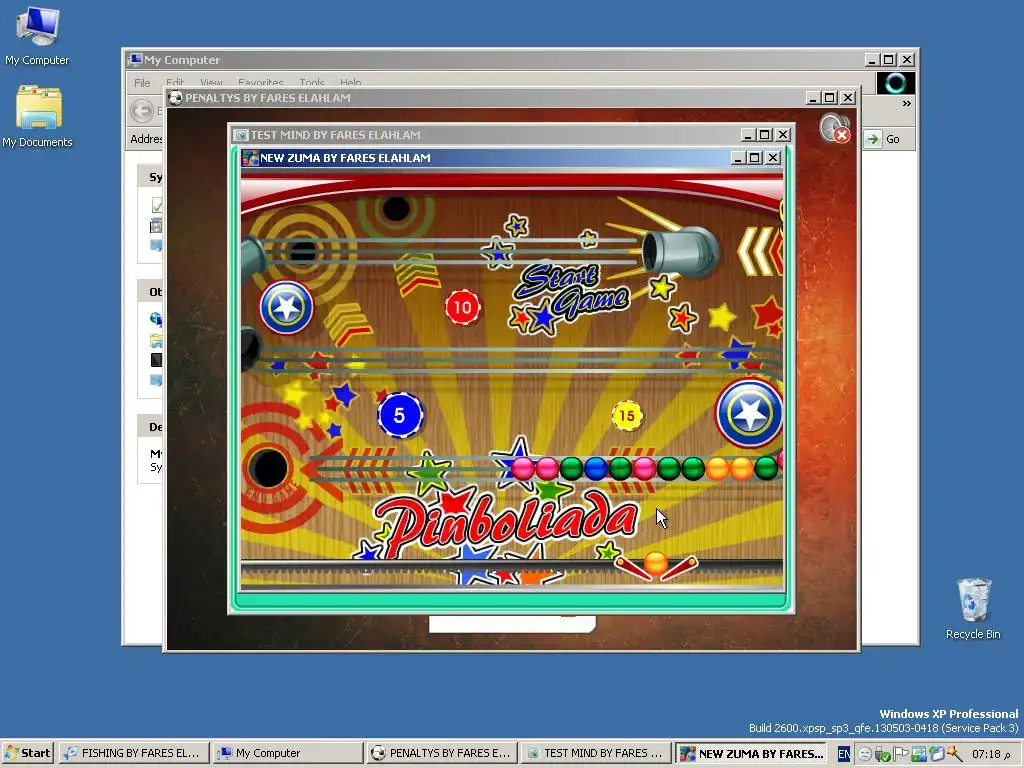Click the blue ball in the chain
Screen dimensions: 1024x768
(x=596, y=468)
